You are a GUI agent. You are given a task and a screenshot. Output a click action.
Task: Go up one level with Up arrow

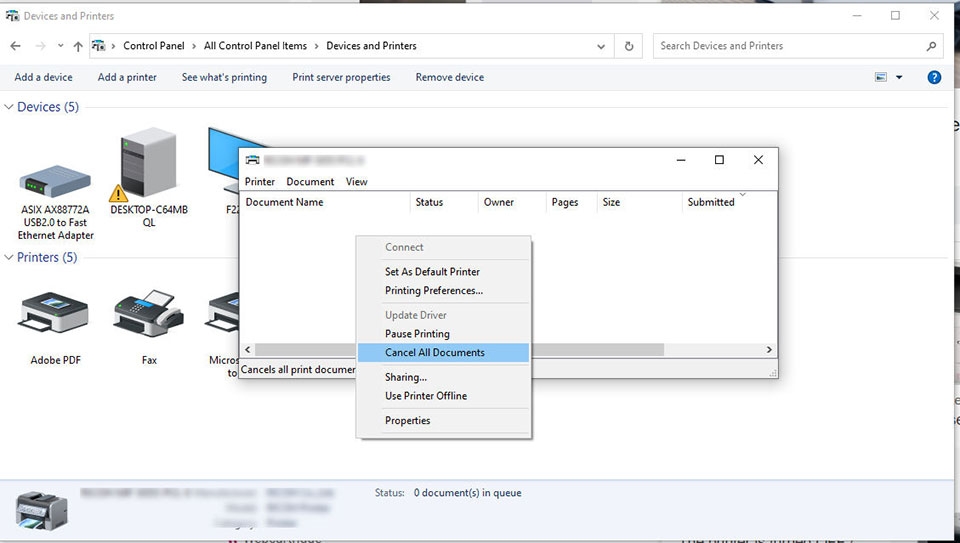click(x=78, y=46)
